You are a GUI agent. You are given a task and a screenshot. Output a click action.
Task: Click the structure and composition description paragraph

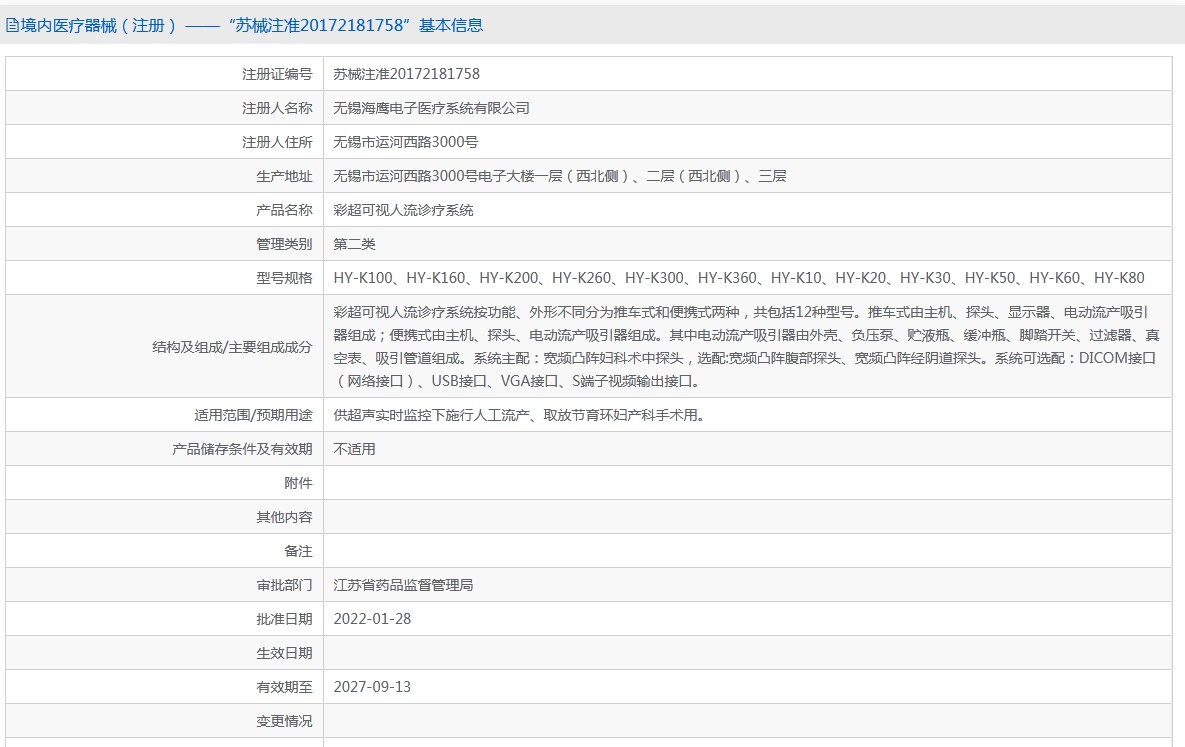[x=746, y=346]
